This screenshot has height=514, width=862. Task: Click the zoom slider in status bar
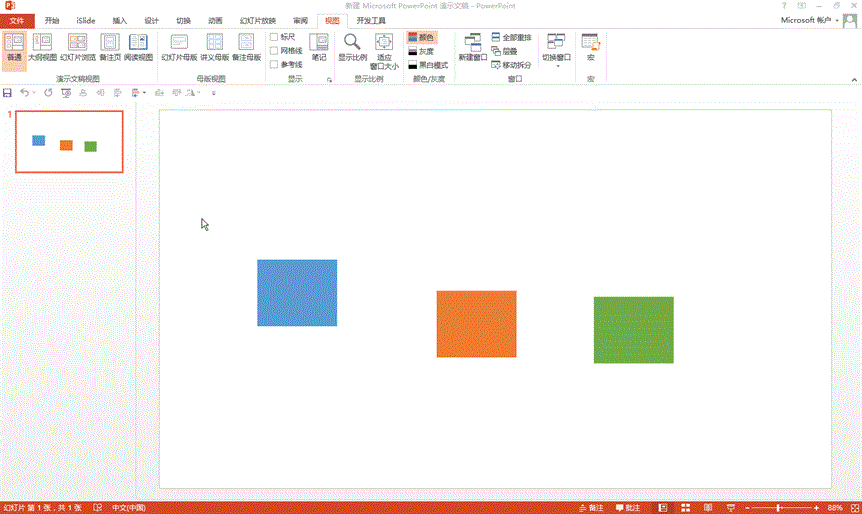[x=778, y=508]
